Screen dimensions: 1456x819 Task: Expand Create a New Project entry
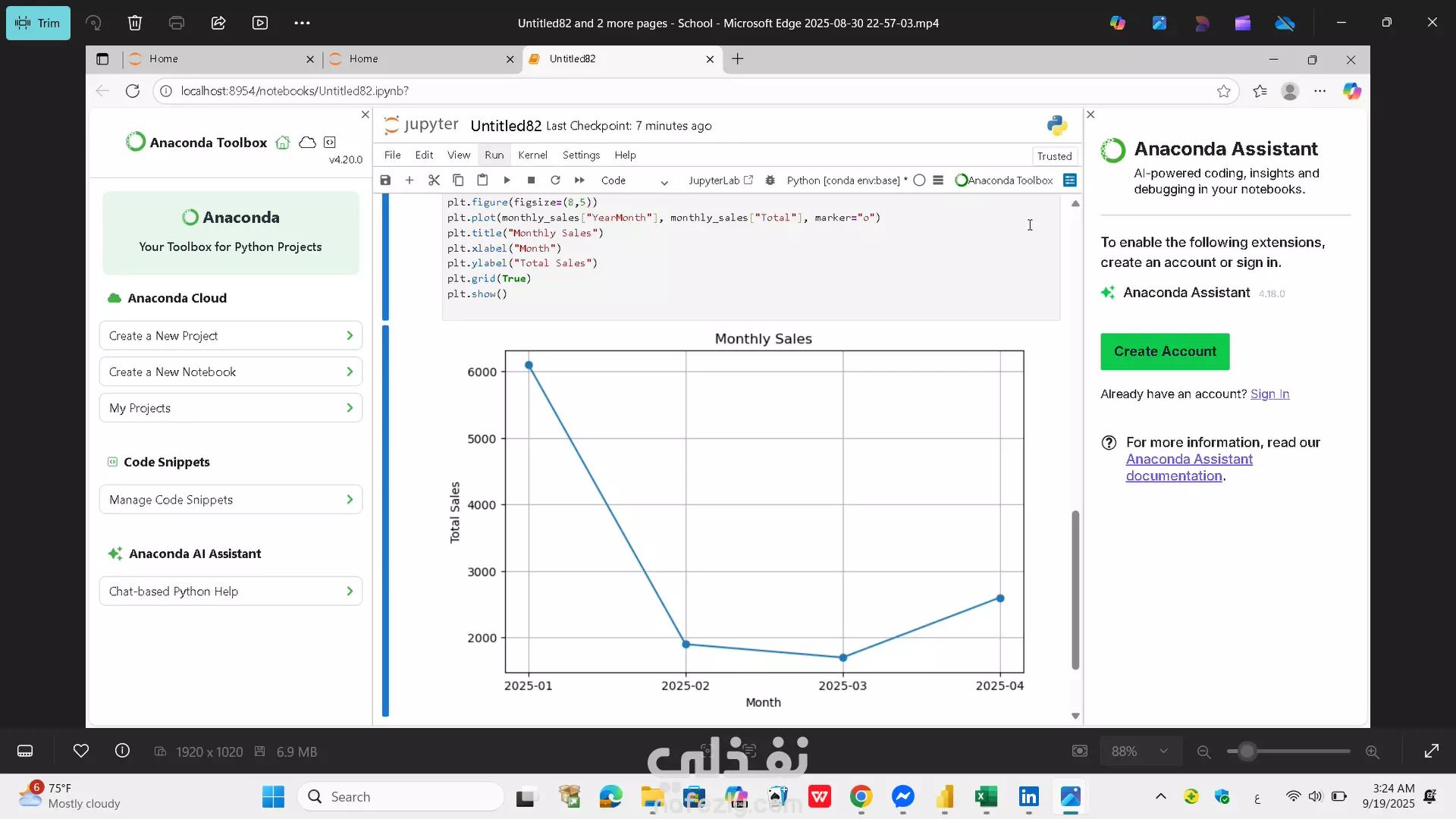[x=231, y=336]
